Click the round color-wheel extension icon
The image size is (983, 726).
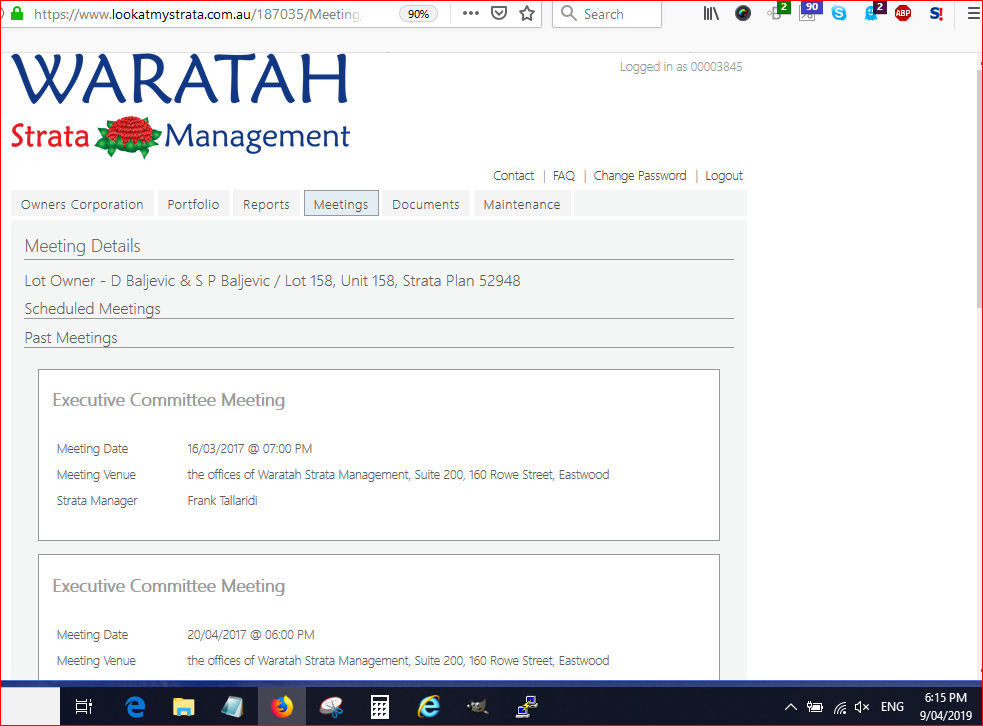(x=743, y=13)
